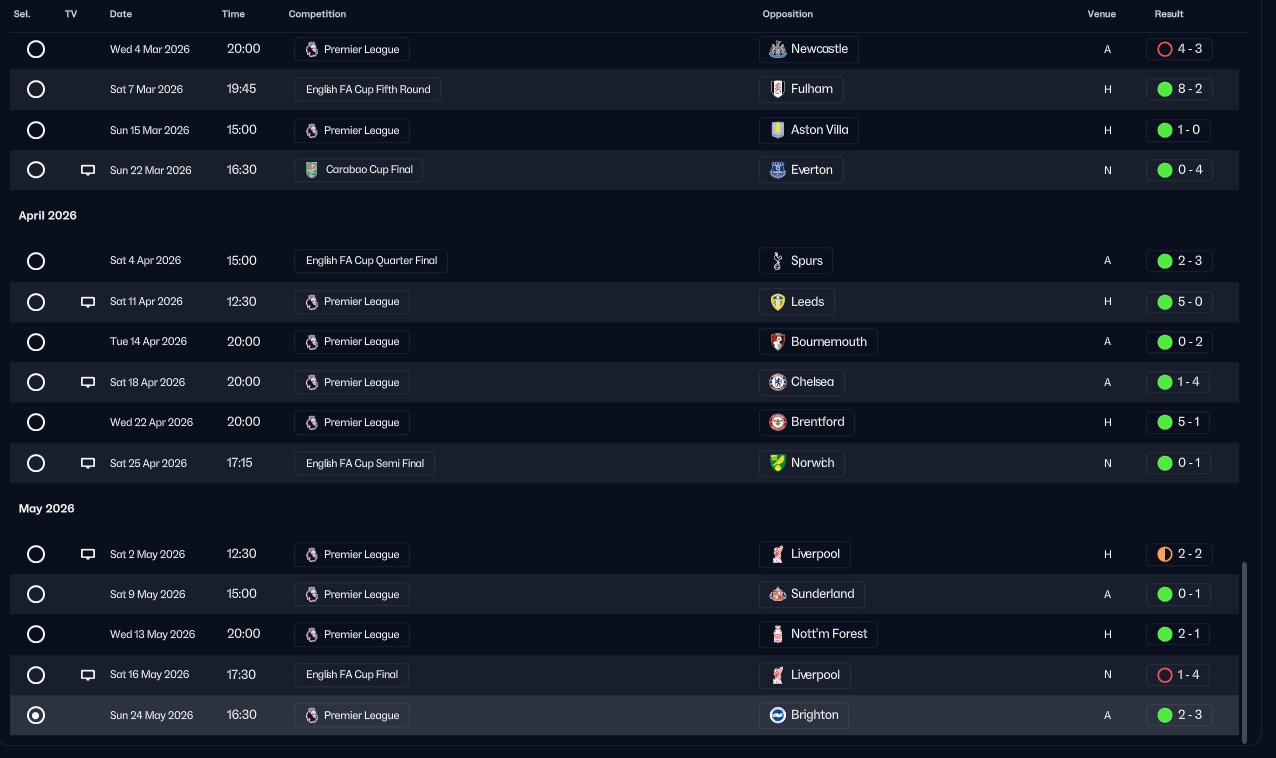Click the Newcastle club crest icon
The height and width of the screenshot is (758, 1276).
[777, 49]
